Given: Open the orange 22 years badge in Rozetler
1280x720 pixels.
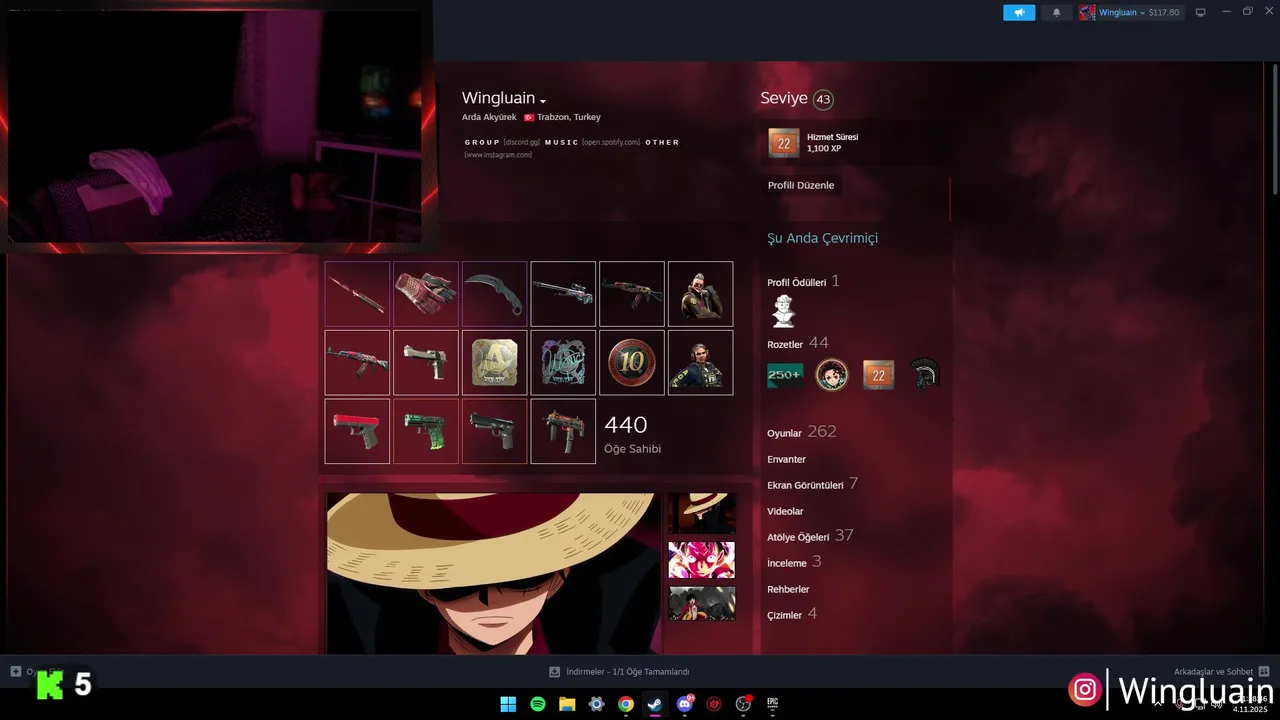Looking at the screenshot, I should pyautogui.click(x=879, y=375).
